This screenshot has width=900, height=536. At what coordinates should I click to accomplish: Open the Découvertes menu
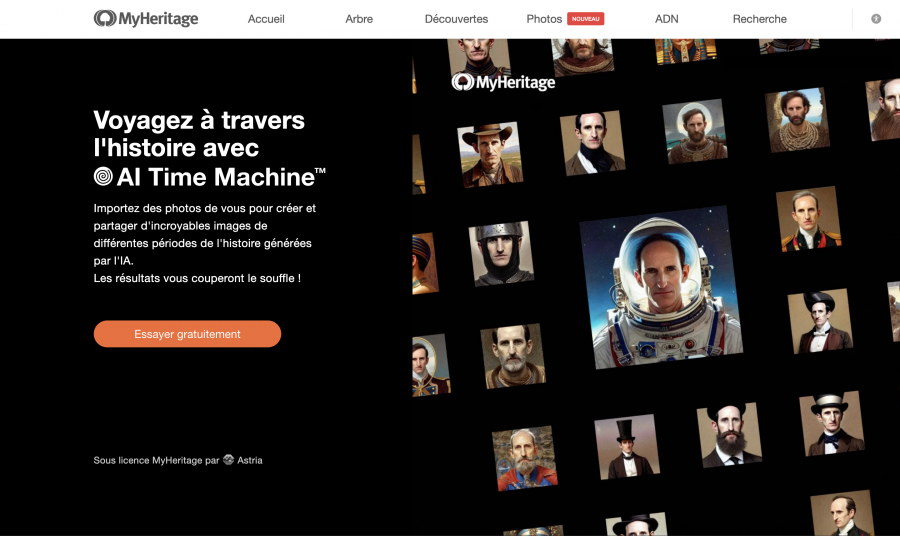point(456,19)
